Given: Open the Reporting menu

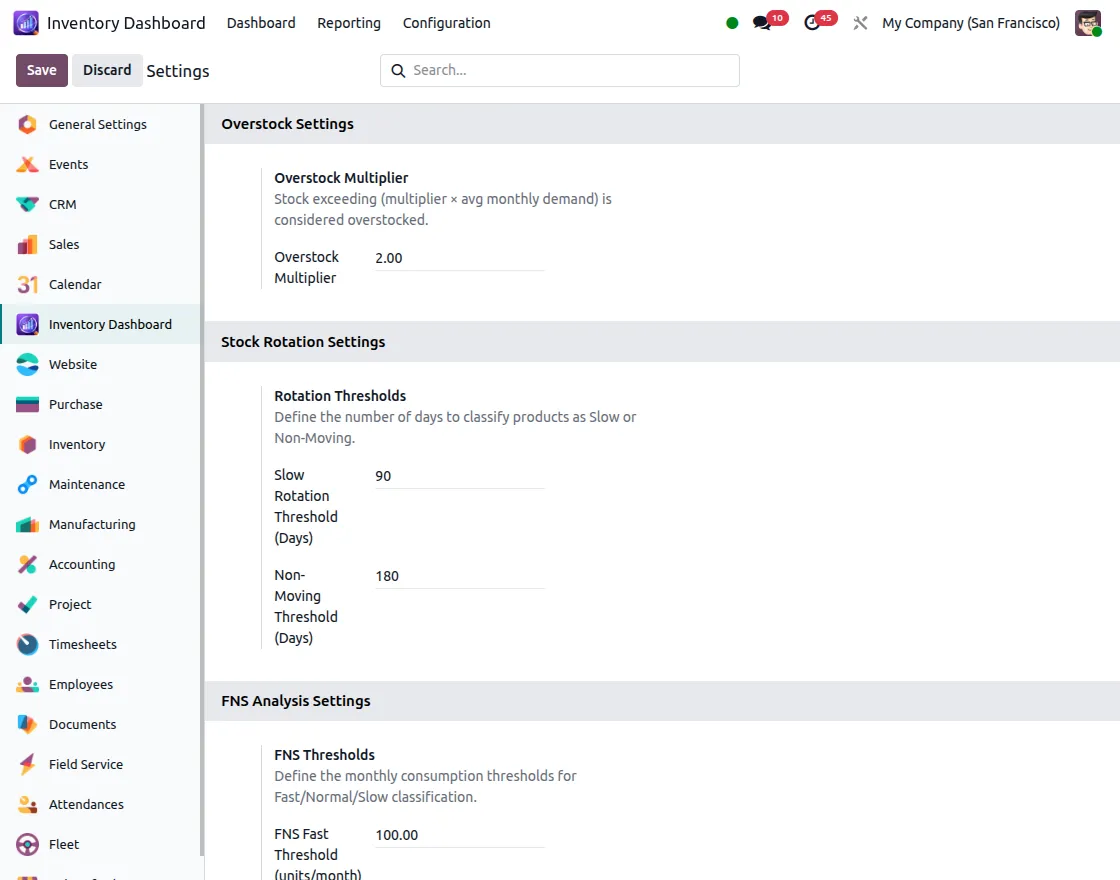Looking at the screenshot, I should 349,23.
